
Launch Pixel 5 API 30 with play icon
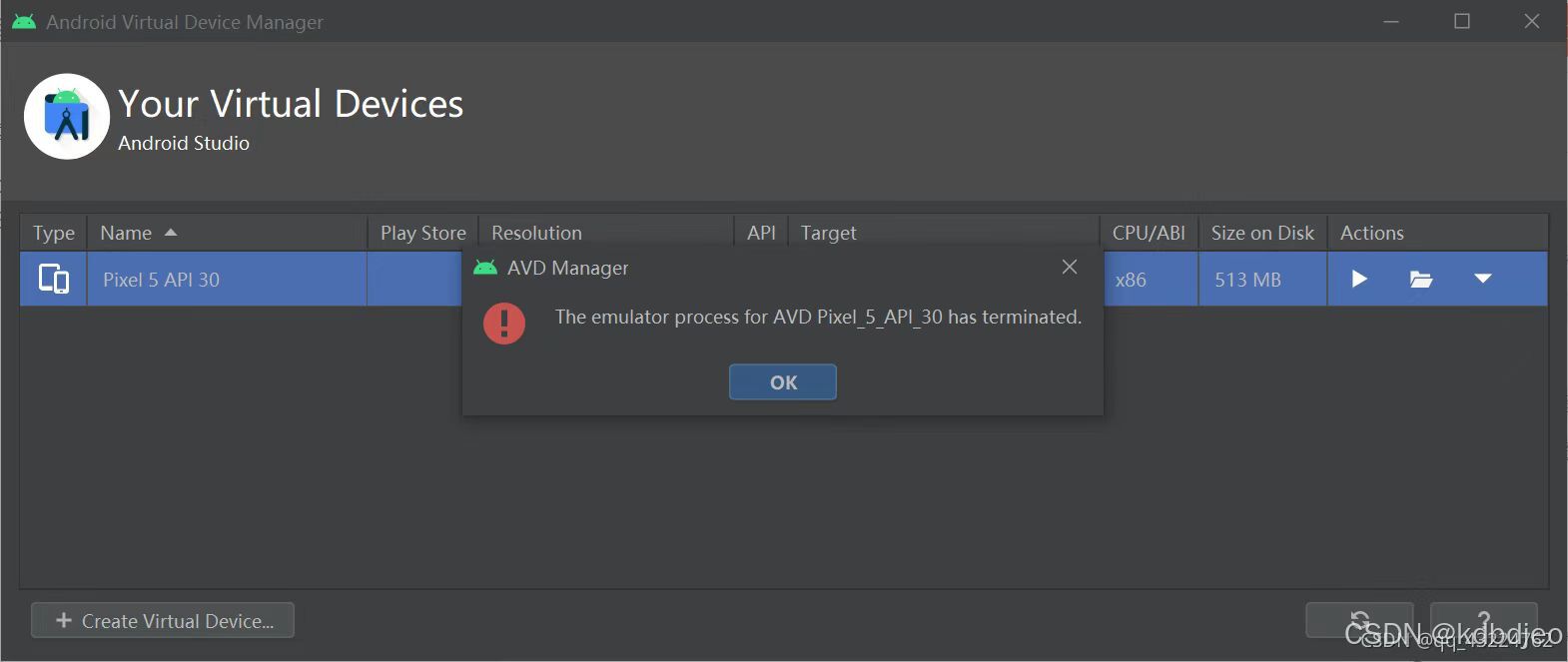(1359, 279)
